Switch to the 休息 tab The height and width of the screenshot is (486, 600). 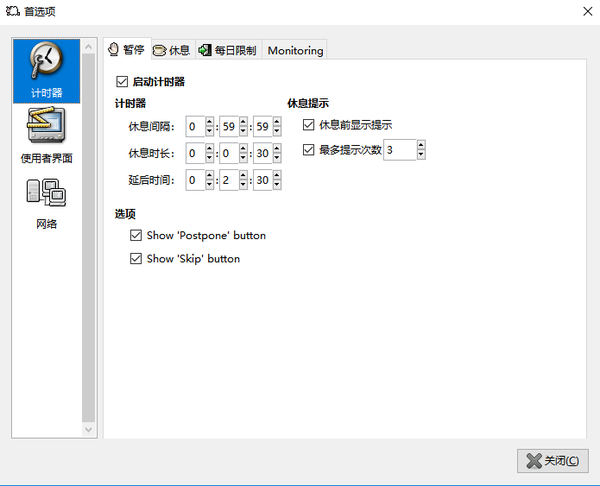tap(173, 51)
